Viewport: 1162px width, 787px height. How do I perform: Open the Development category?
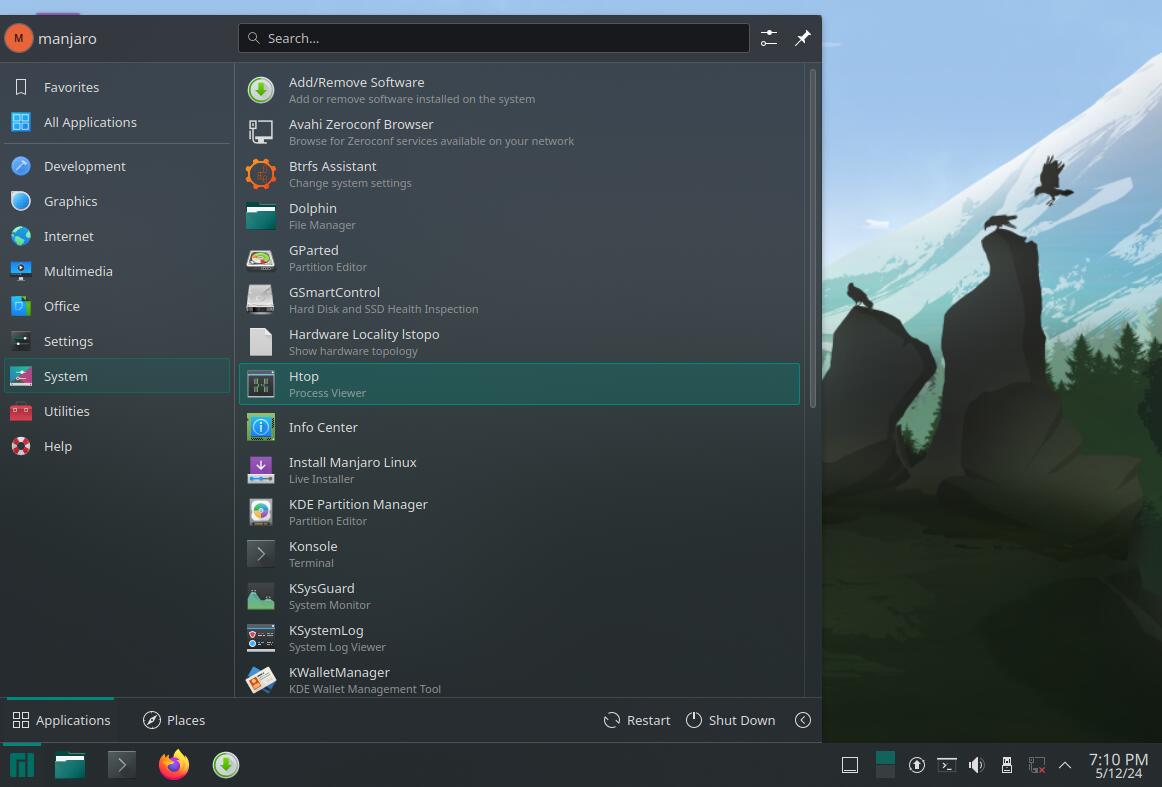pos(117,166)
